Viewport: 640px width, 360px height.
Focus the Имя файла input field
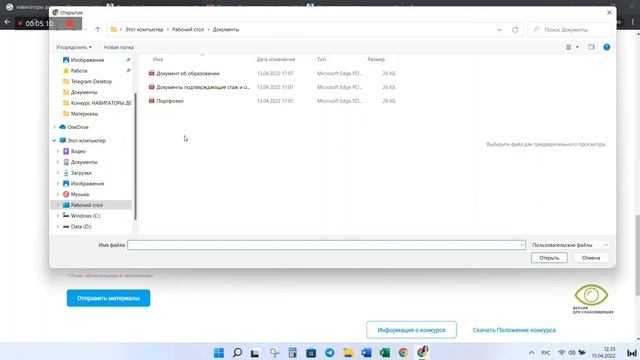pos(326,245)
